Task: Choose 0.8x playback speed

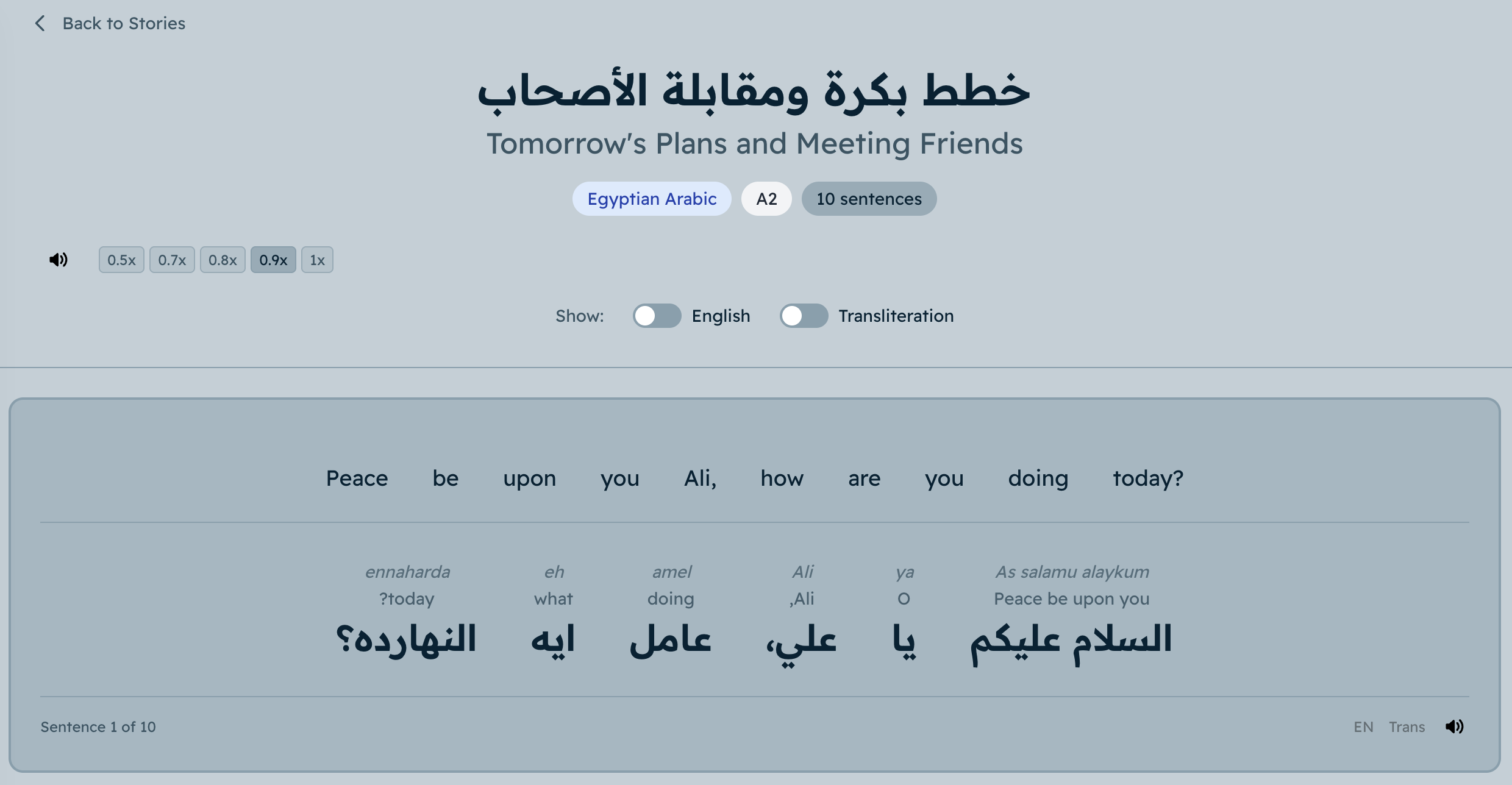Action: 223,260
